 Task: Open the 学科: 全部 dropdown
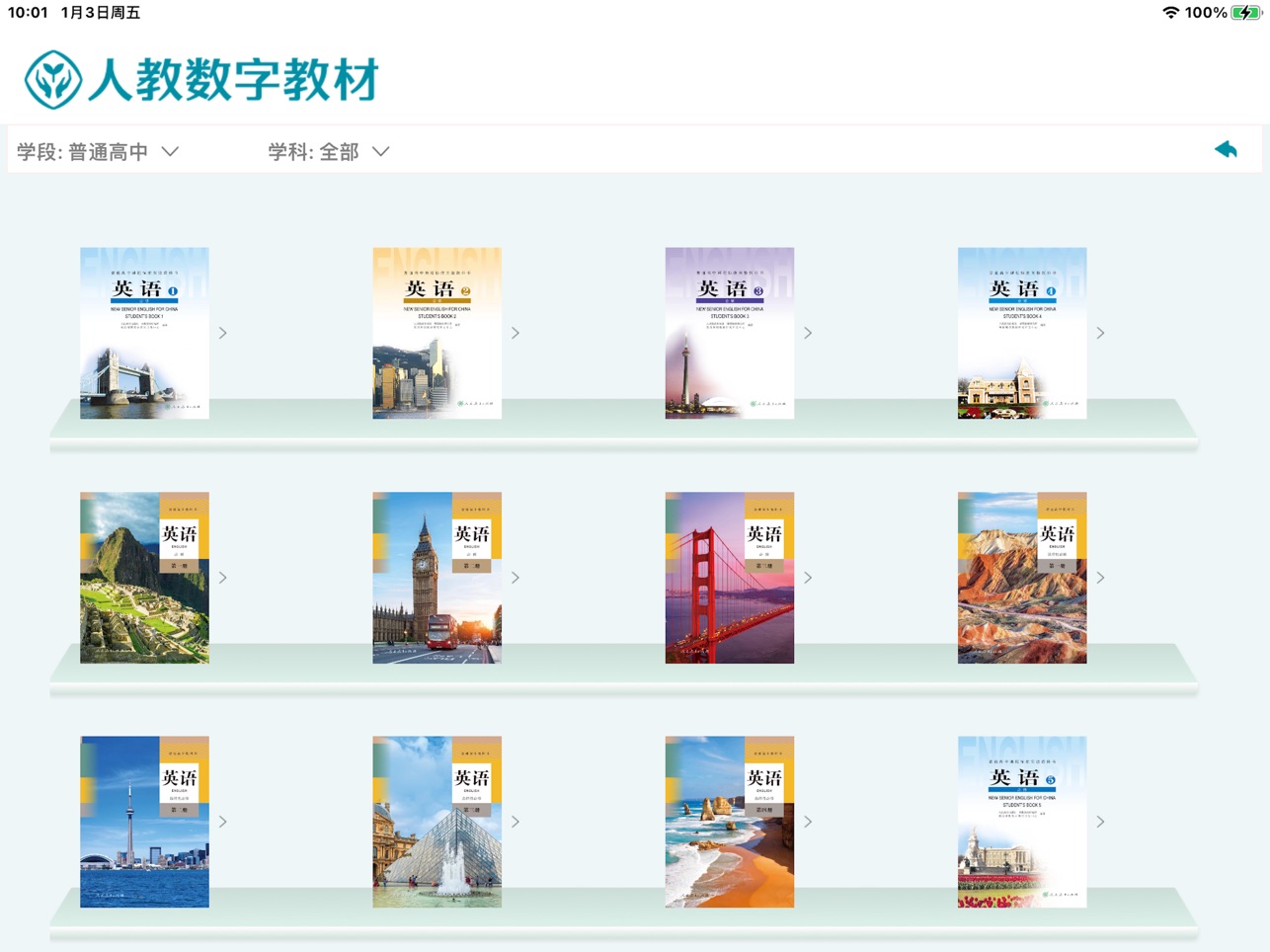pyautogui.click(x=329, y=152)
